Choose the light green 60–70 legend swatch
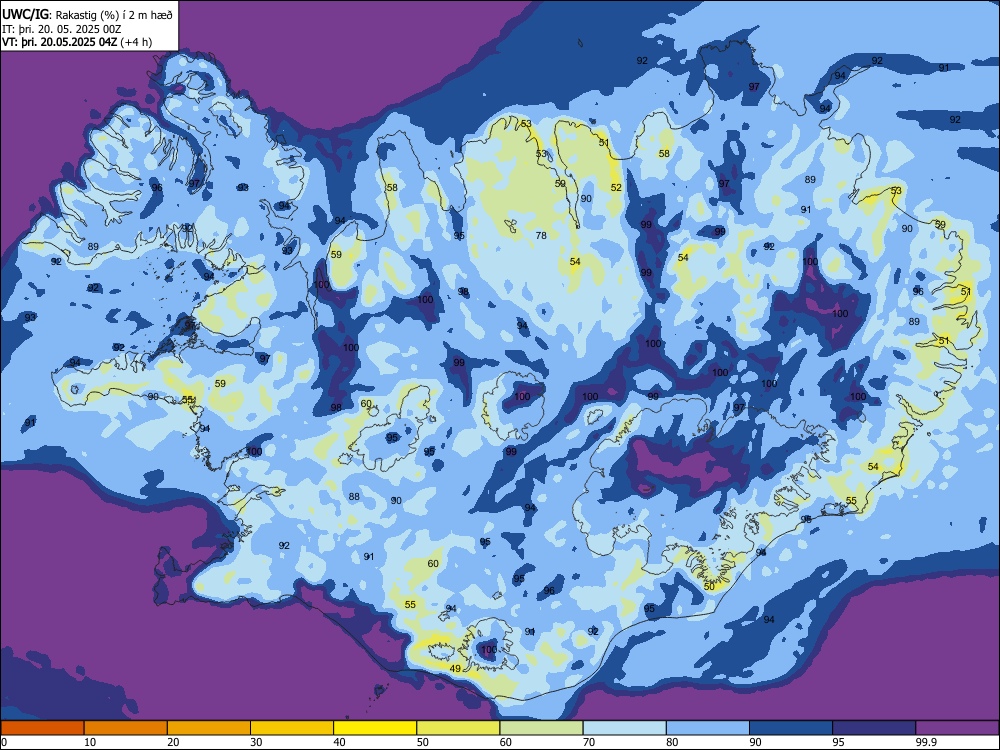 tap(541, 728)
